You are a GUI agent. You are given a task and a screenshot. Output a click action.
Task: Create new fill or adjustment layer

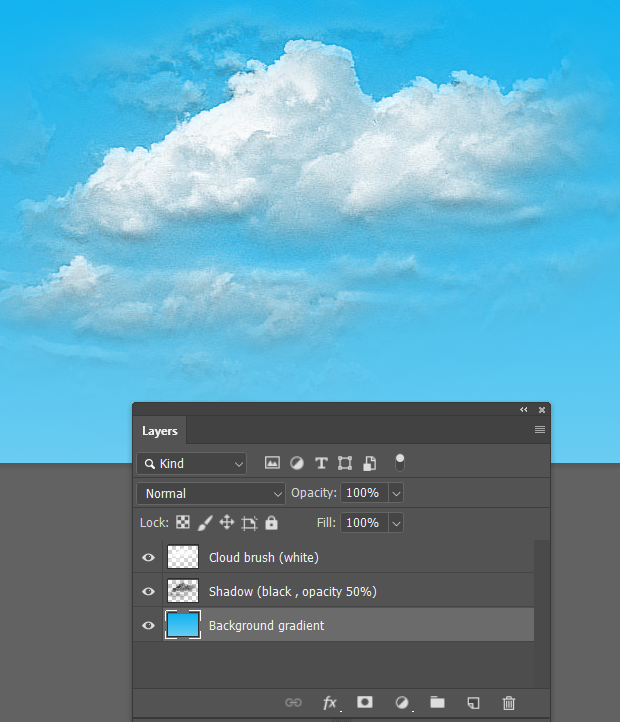click(402, 703)
